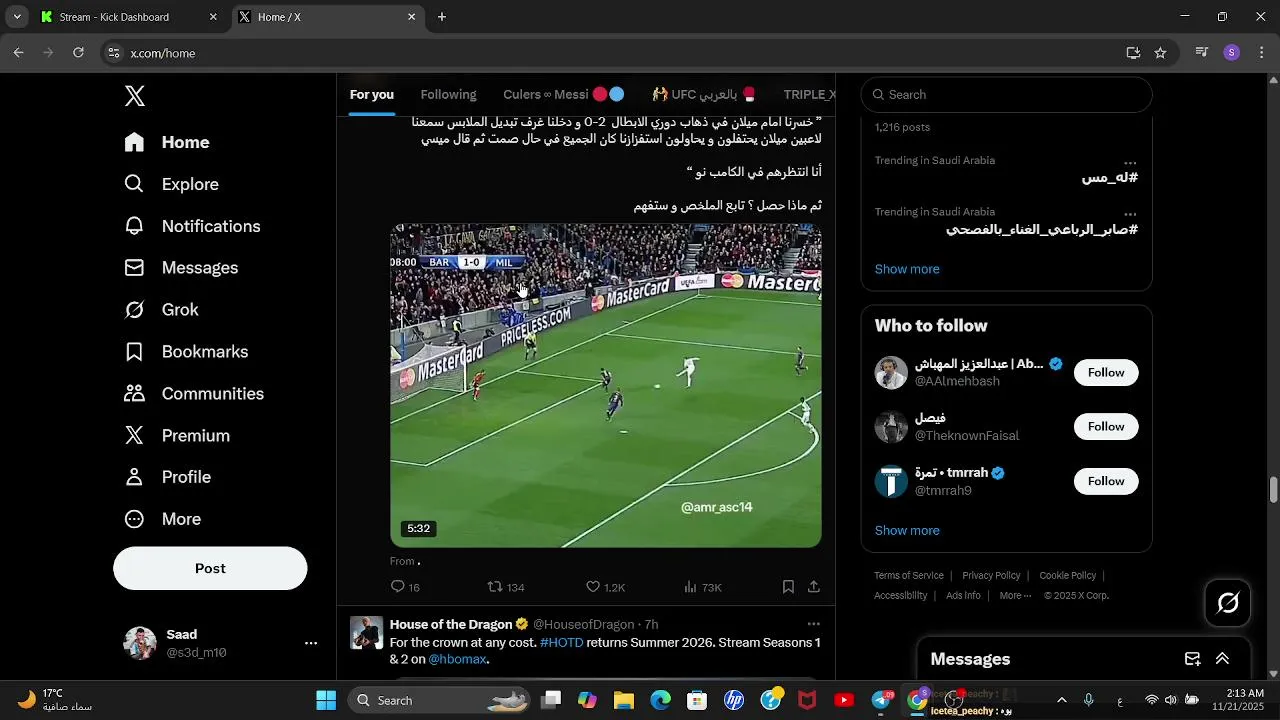
Task: Follow @AAlmehbash
Action: tap(1106, 372)
